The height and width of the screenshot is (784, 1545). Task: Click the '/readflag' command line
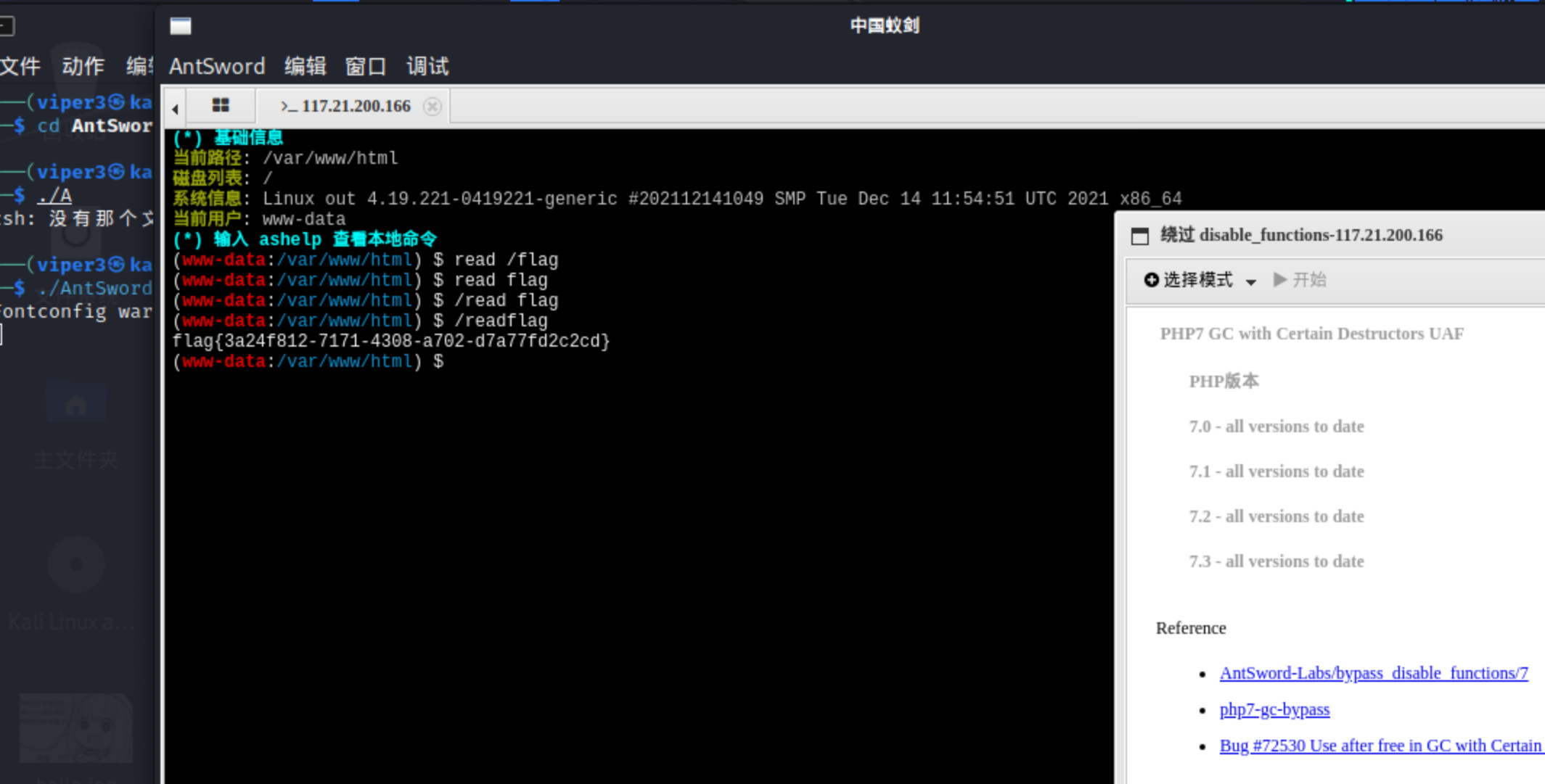(x=361, y=321)
